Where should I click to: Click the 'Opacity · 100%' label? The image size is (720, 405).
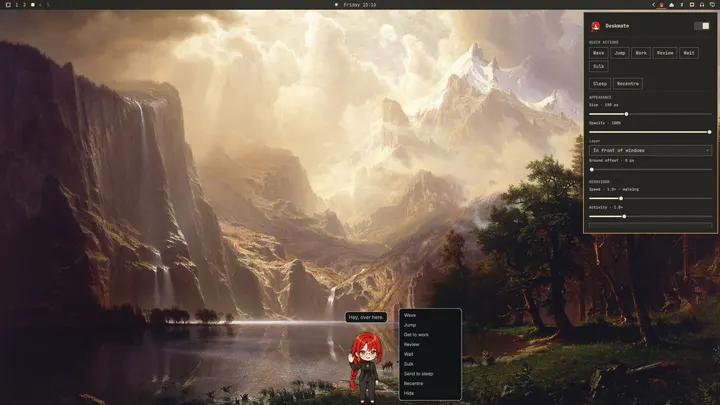605,123
